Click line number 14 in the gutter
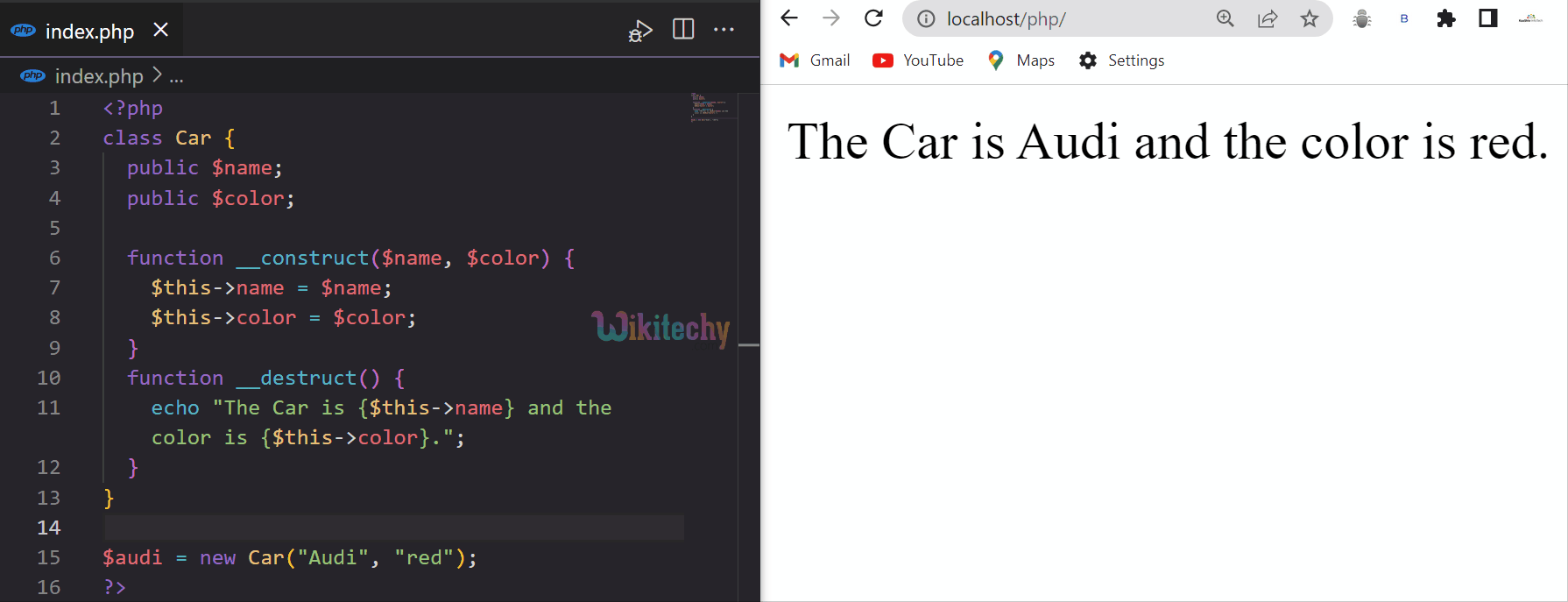Screen dimensions: 1568x602 pos(49,528)
